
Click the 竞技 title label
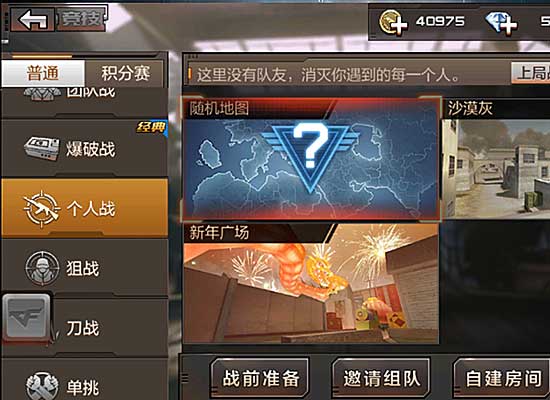point(81,18)
